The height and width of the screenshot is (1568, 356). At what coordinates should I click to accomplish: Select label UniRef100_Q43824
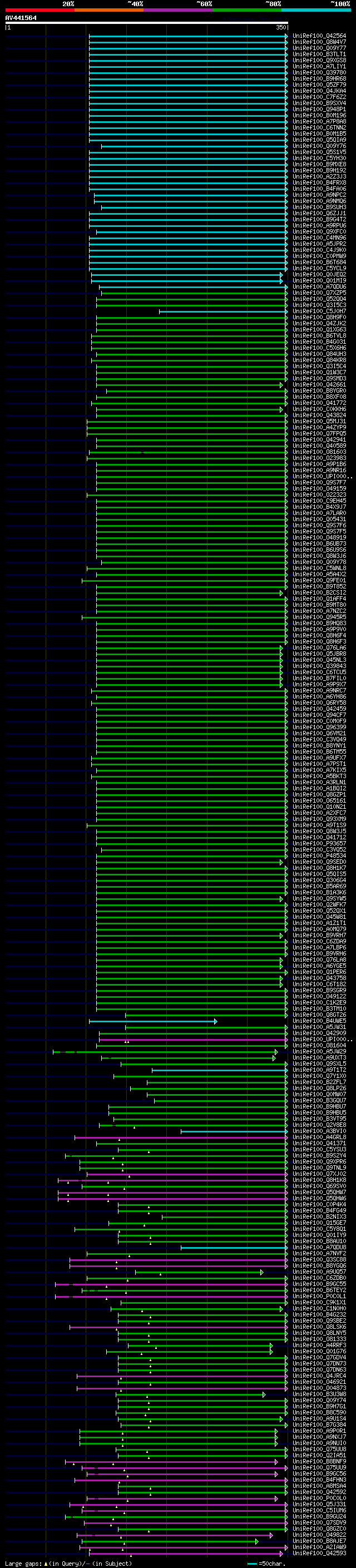[319, 415]
